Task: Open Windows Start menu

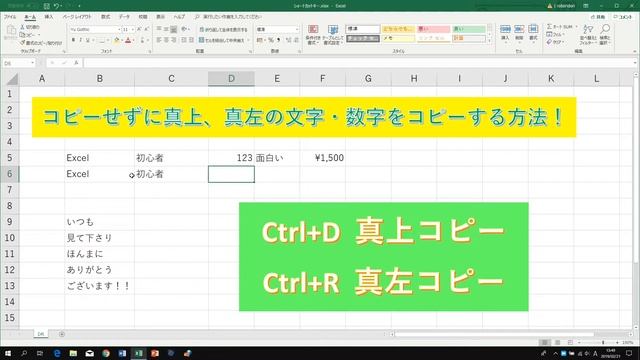Action: click(x=8, y=353)
